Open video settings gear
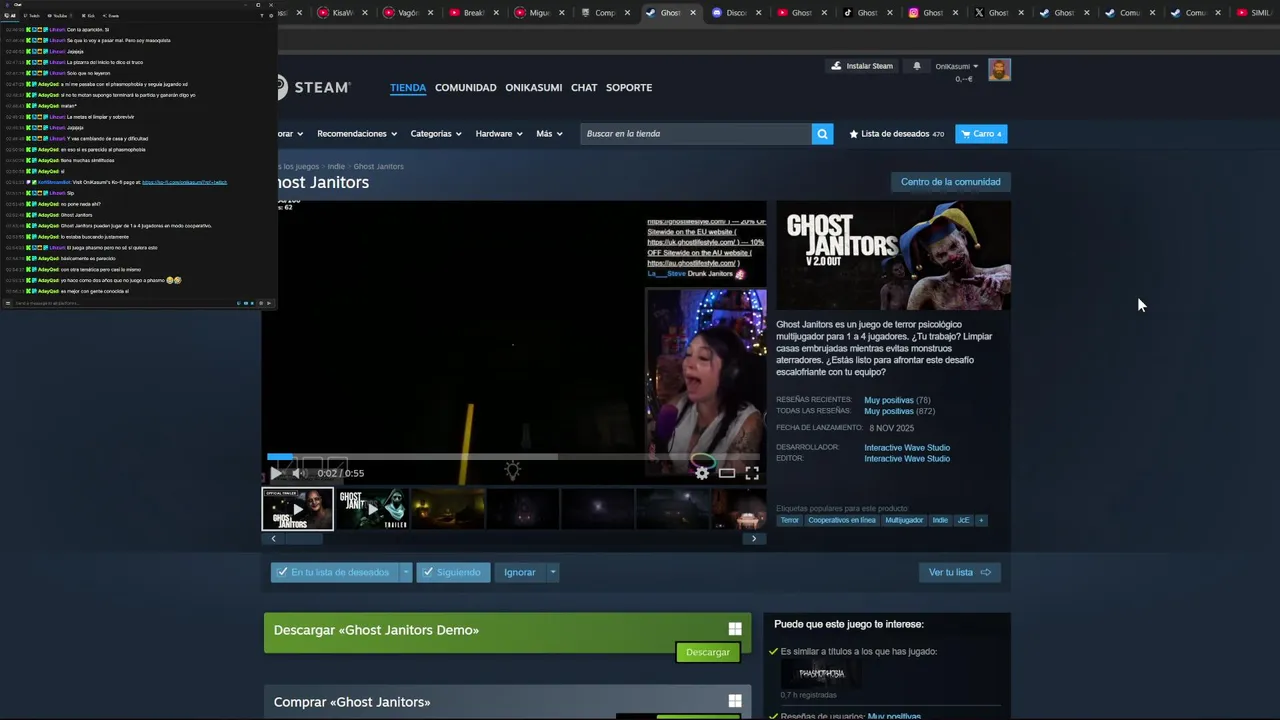Viewport: 1280px width, 720px height. pyautogui.click(x=702, y=473)
